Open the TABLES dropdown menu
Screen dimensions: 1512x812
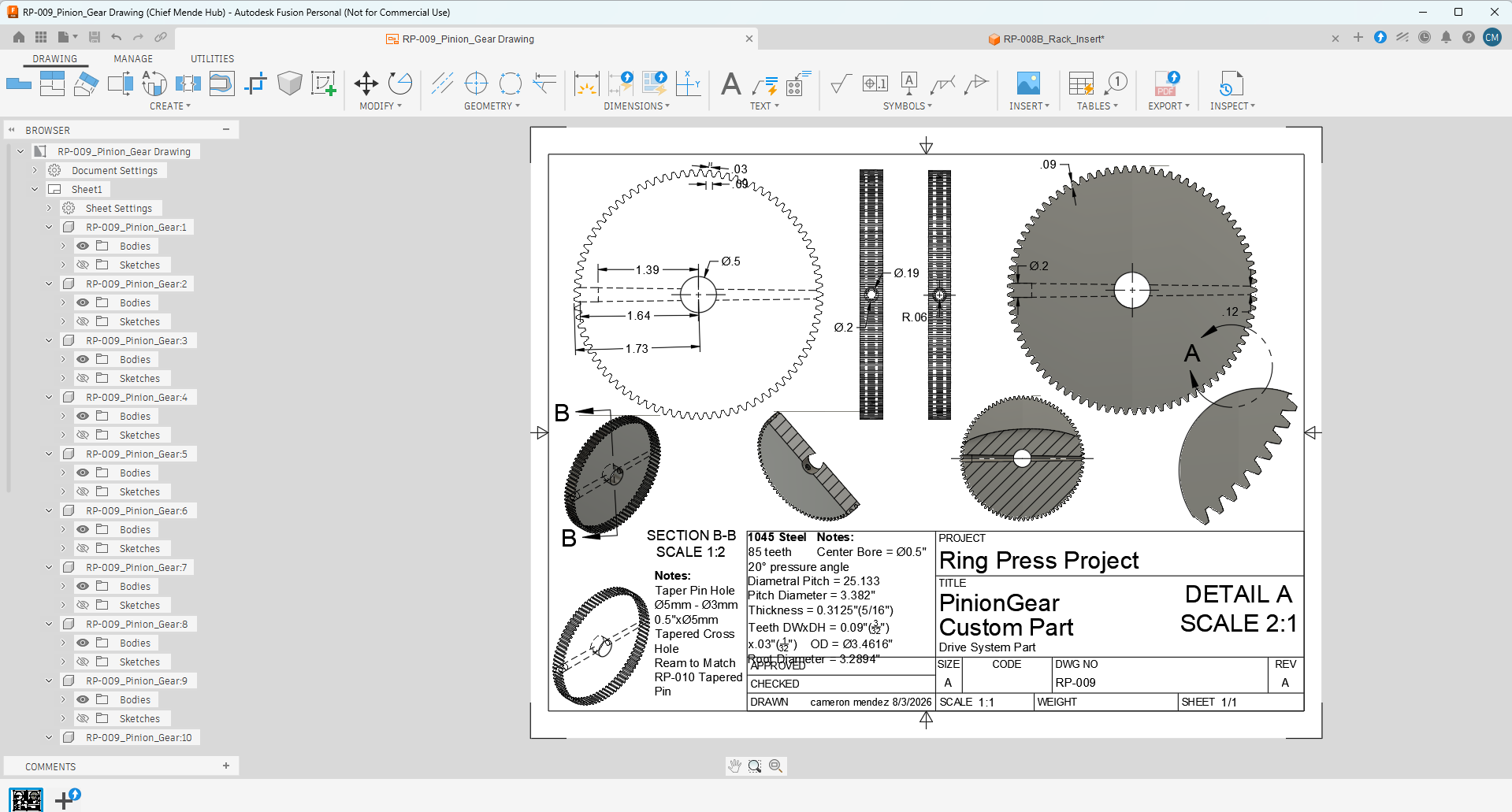[x=1097, y=106]
